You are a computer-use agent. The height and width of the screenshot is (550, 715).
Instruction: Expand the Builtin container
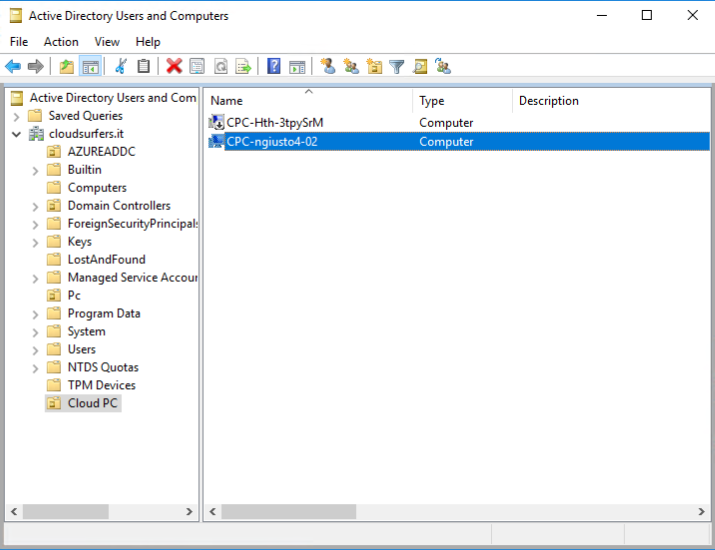tap(35, 171)
